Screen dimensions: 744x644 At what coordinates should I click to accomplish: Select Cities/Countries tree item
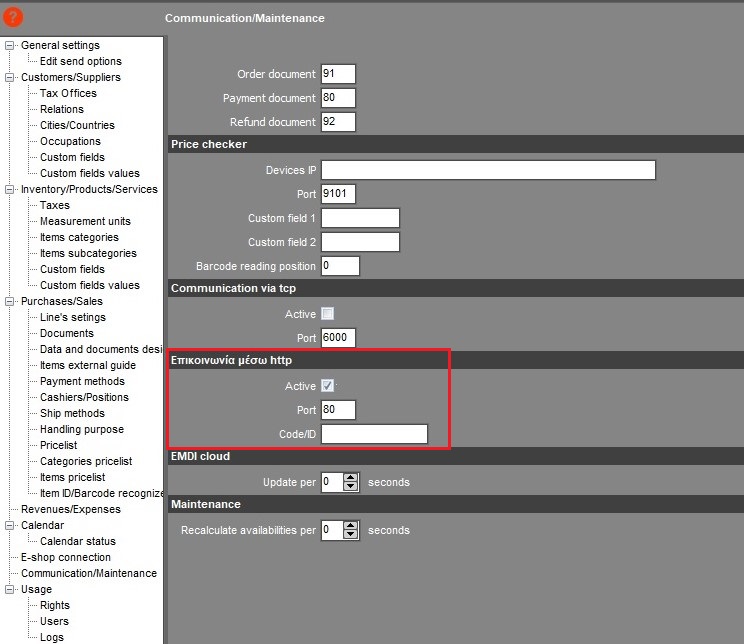click(77, 125)
